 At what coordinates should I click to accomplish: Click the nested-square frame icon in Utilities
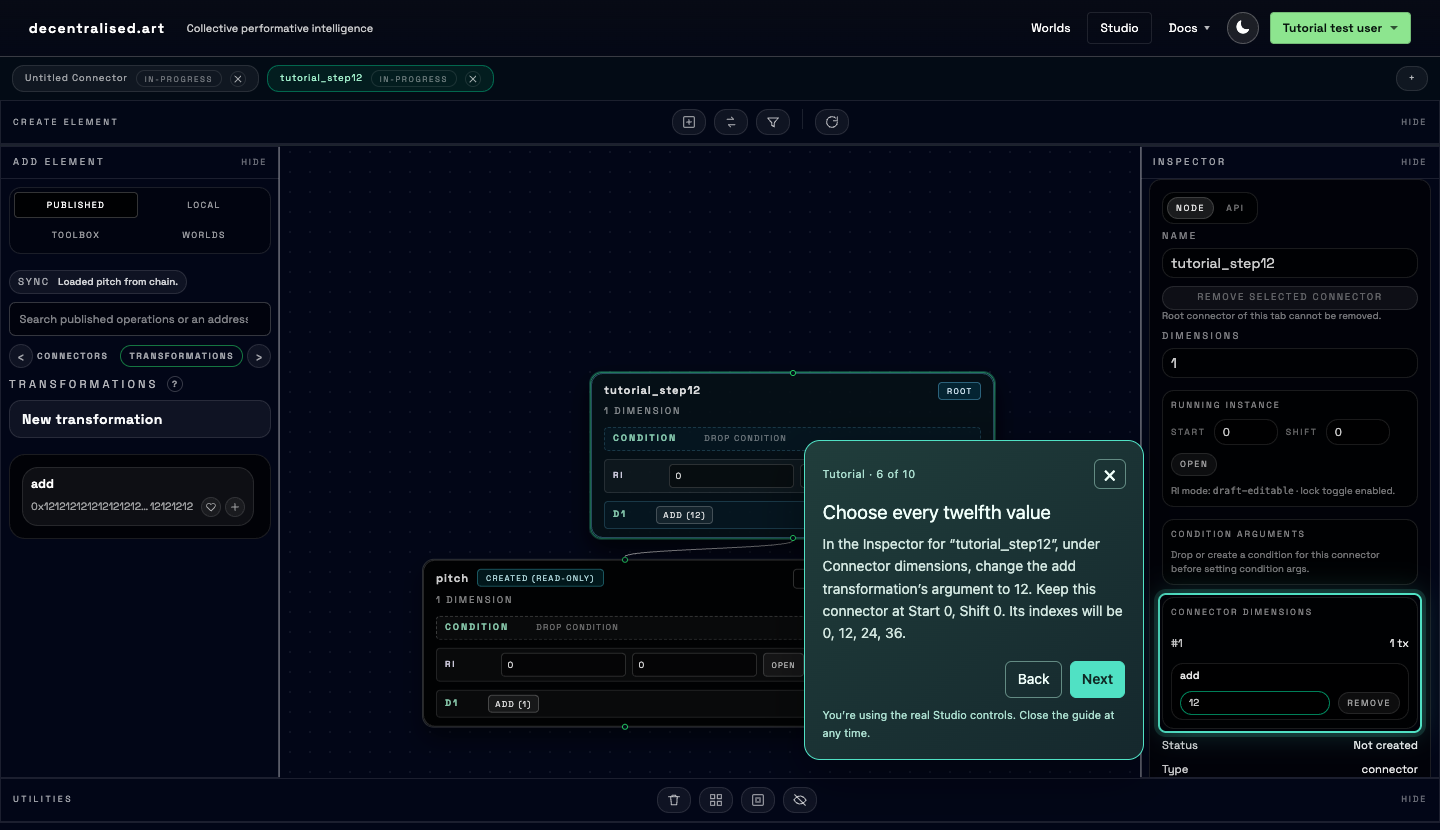758,800
